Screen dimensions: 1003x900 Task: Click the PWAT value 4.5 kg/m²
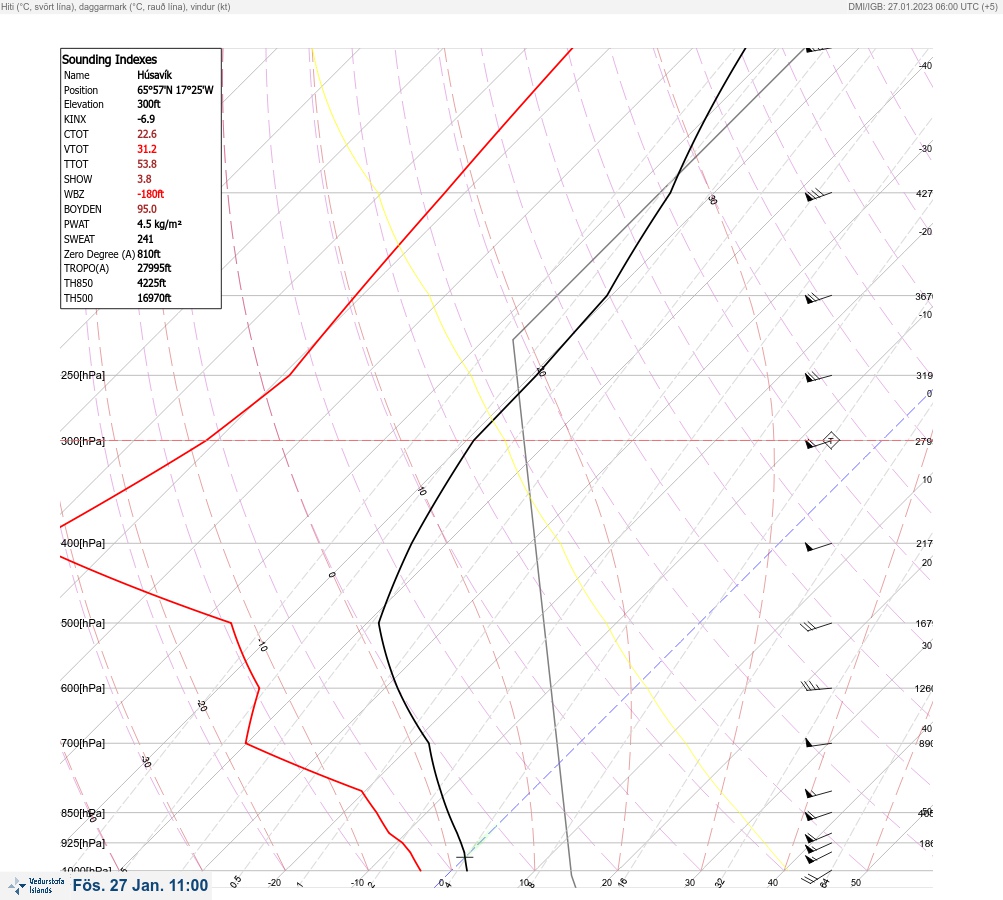(159, 224)
